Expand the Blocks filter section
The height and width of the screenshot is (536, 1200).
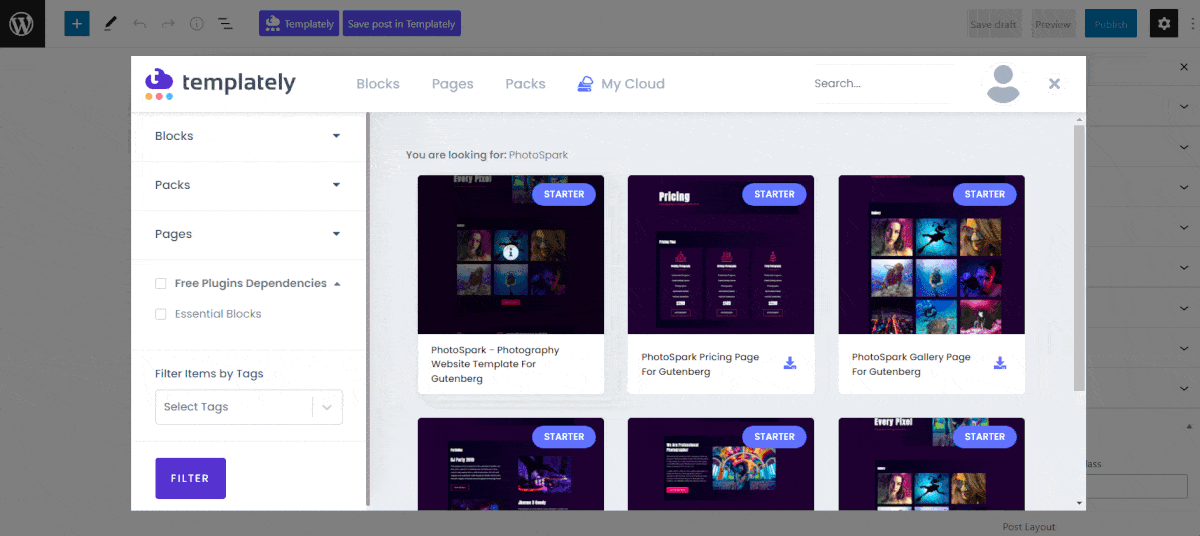248,136
